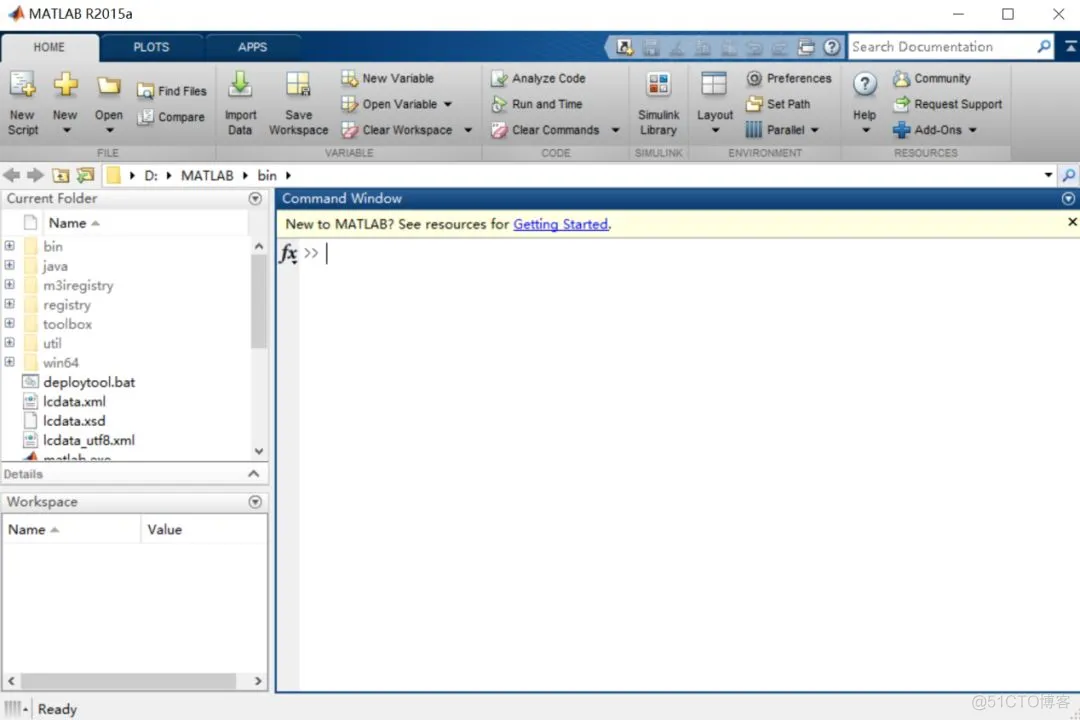Click Request Support
1080x720 pixels.
click(x=948, y=104)
